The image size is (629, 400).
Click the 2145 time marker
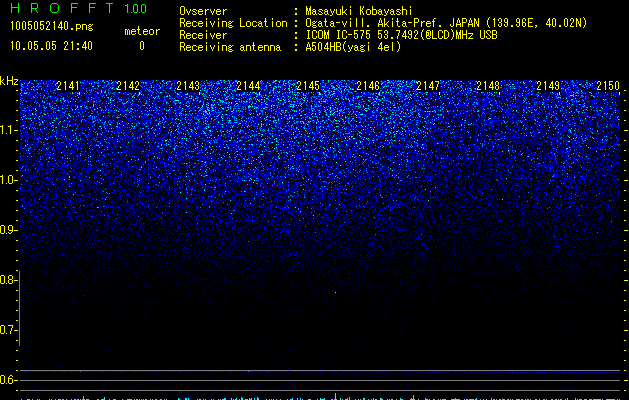(308, 86)
